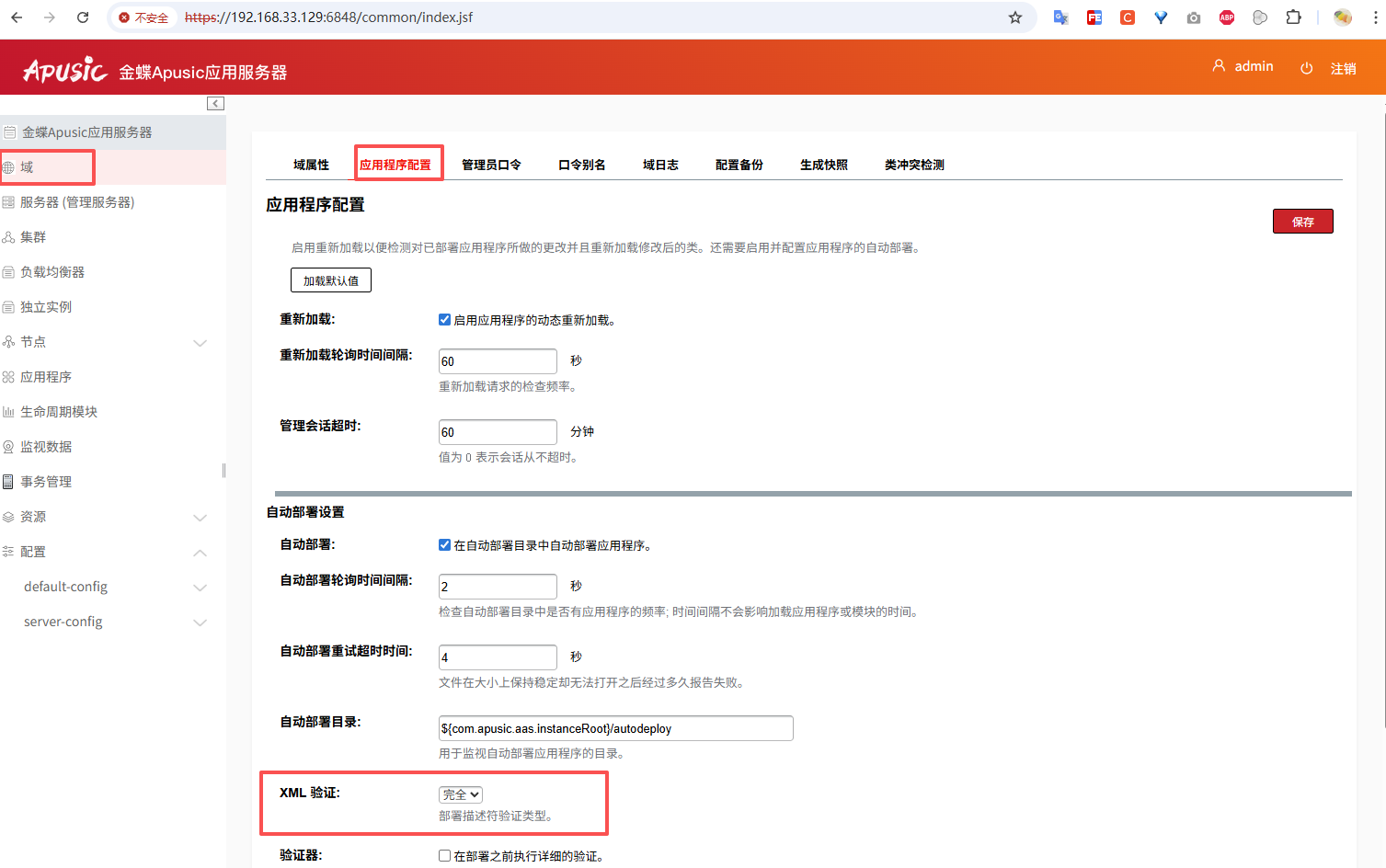
Task: Click the 集群 cluster icon
Action: coord(8,237)
